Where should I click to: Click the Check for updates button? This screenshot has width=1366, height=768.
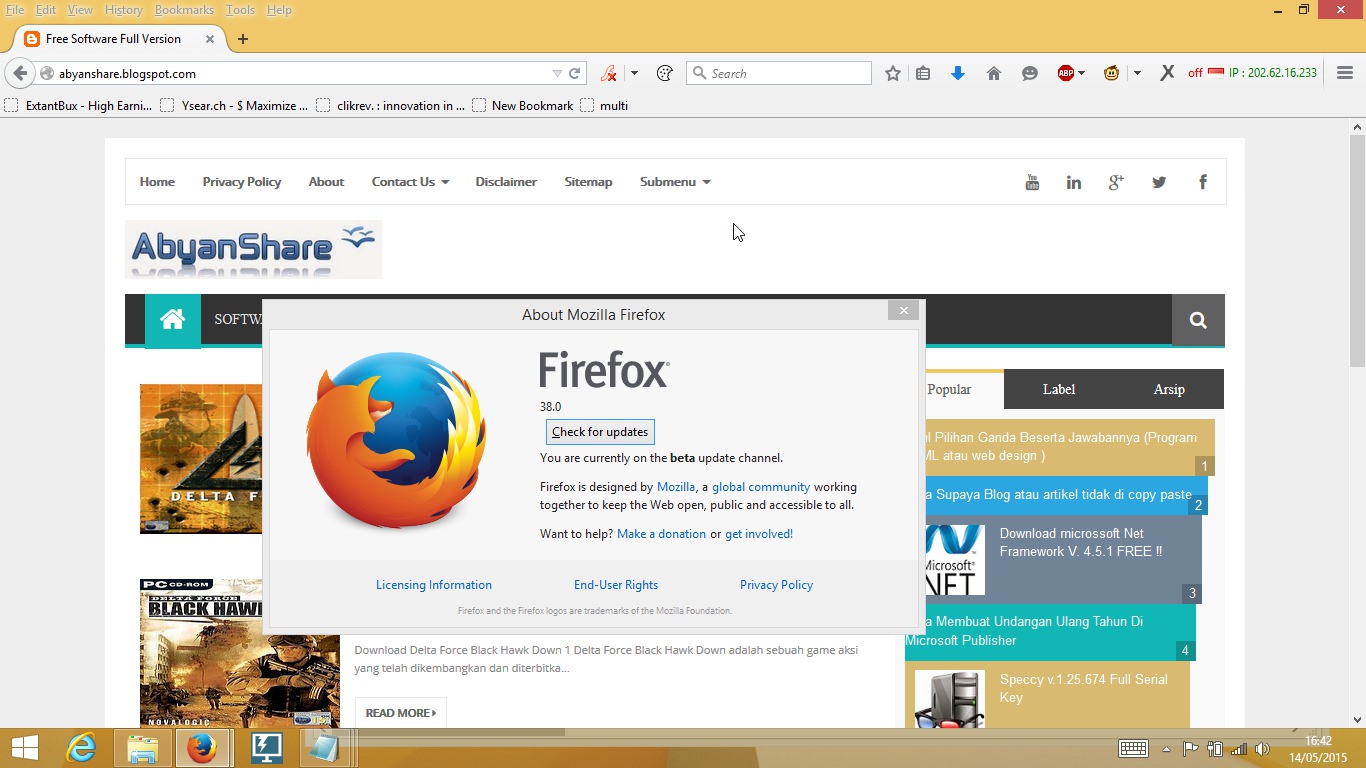point(600,432)
